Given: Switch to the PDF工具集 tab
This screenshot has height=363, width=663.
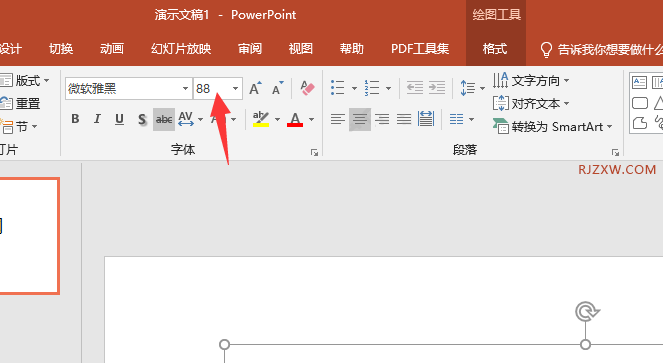Looking at the screenshot, I should [x=420, y=49].
